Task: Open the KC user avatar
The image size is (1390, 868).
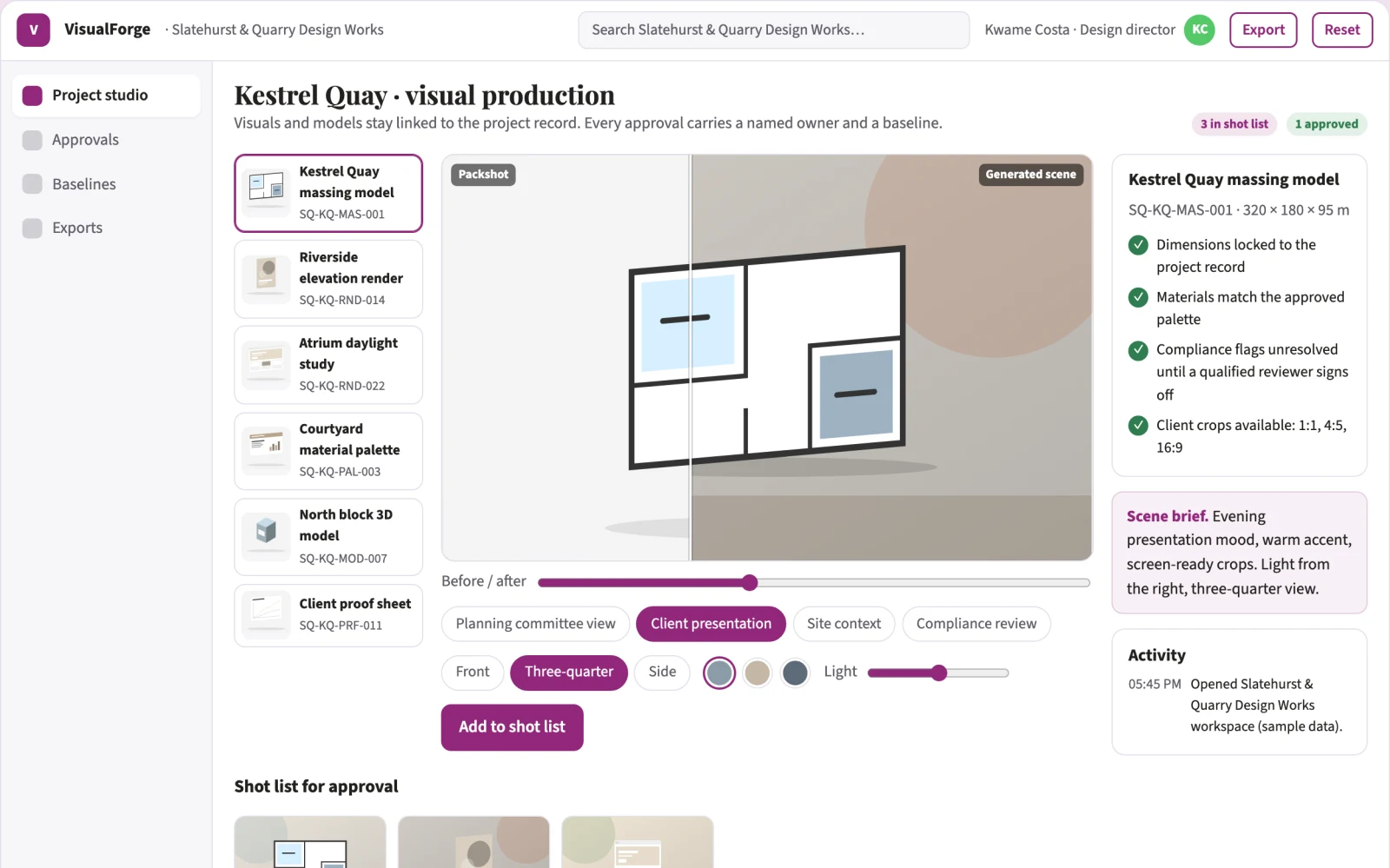Action: point(1199,30)
